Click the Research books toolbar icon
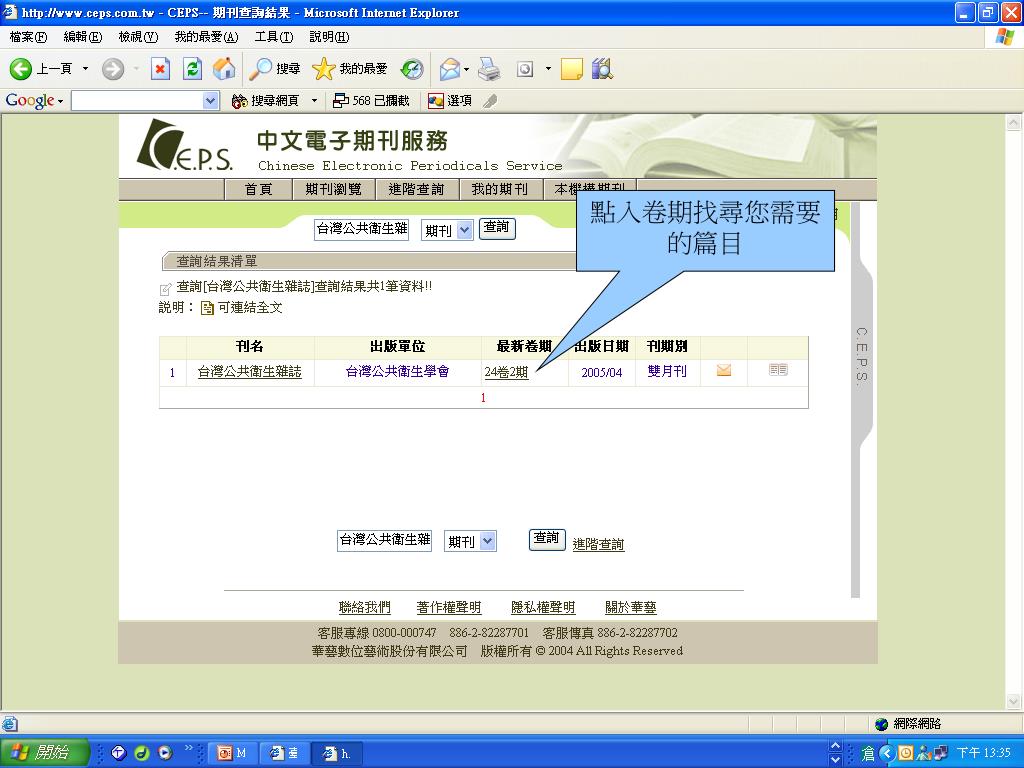Screen dimensions: 1024x768 coord(602,69)
